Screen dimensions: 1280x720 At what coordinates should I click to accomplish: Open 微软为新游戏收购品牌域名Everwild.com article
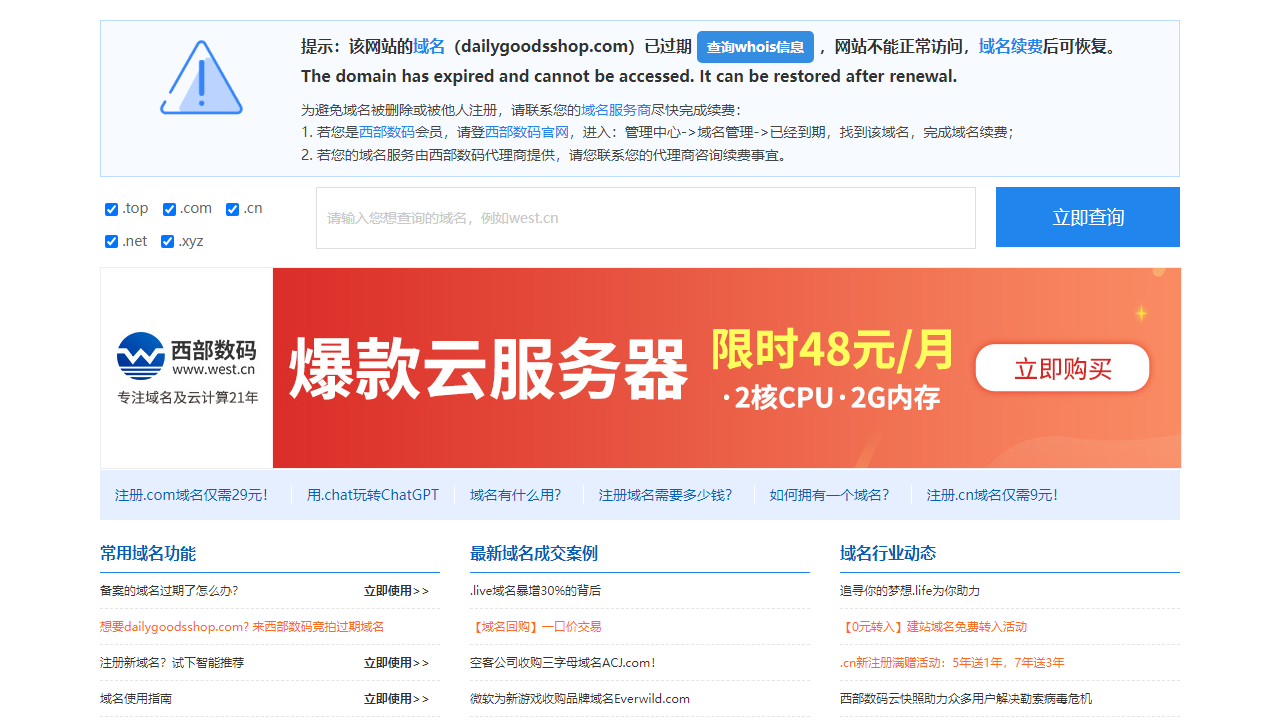[x=580, y=698]
